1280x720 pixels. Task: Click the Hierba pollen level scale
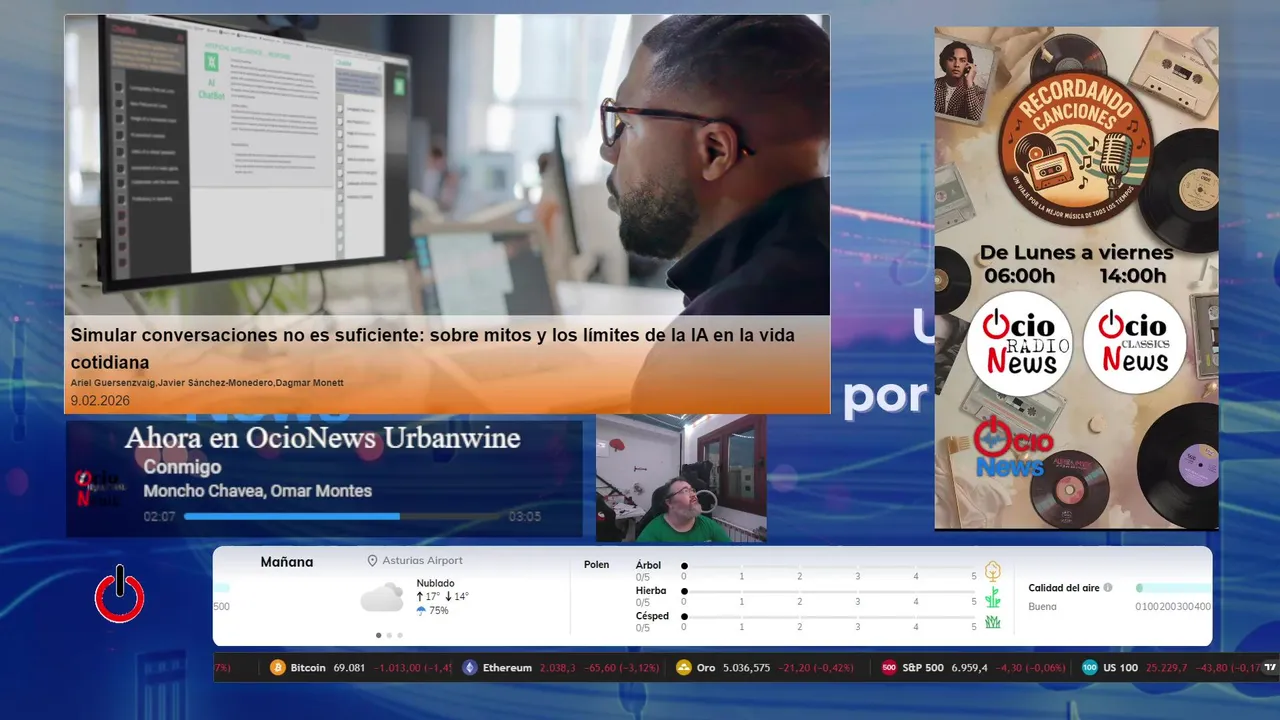829,592
